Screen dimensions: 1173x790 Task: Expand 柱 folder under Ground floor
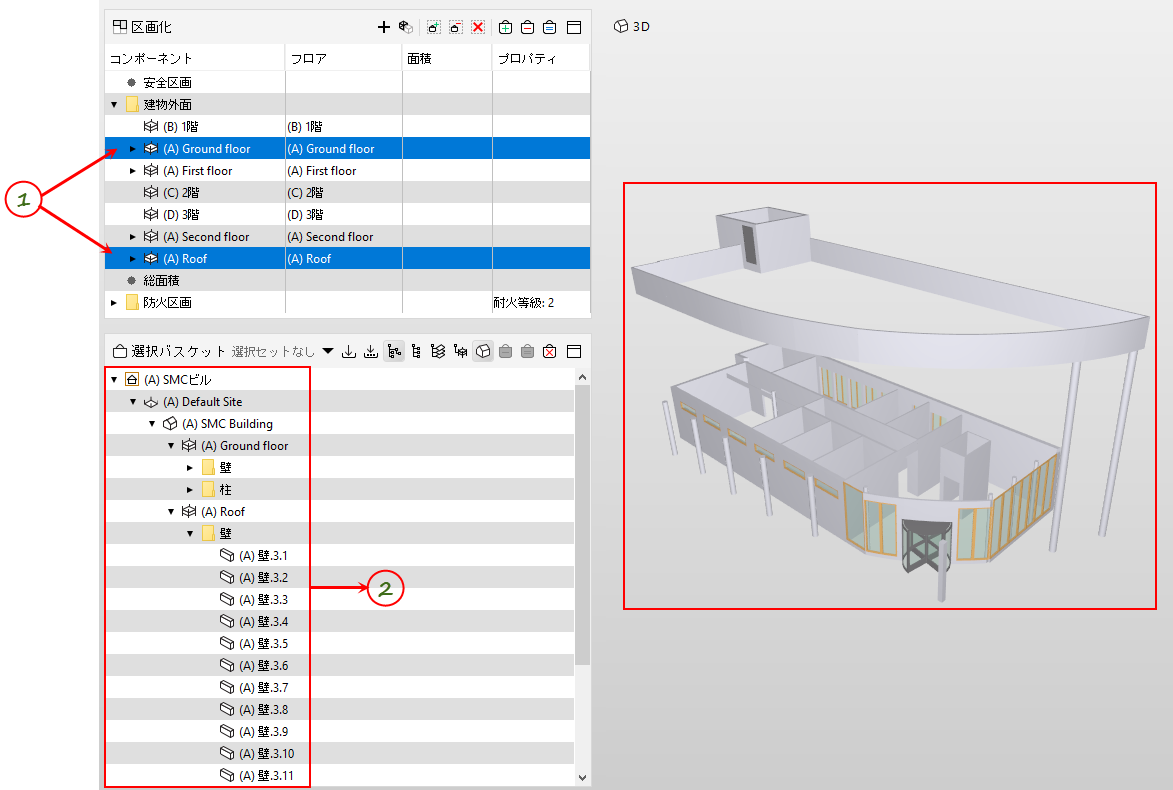(189, 490)
